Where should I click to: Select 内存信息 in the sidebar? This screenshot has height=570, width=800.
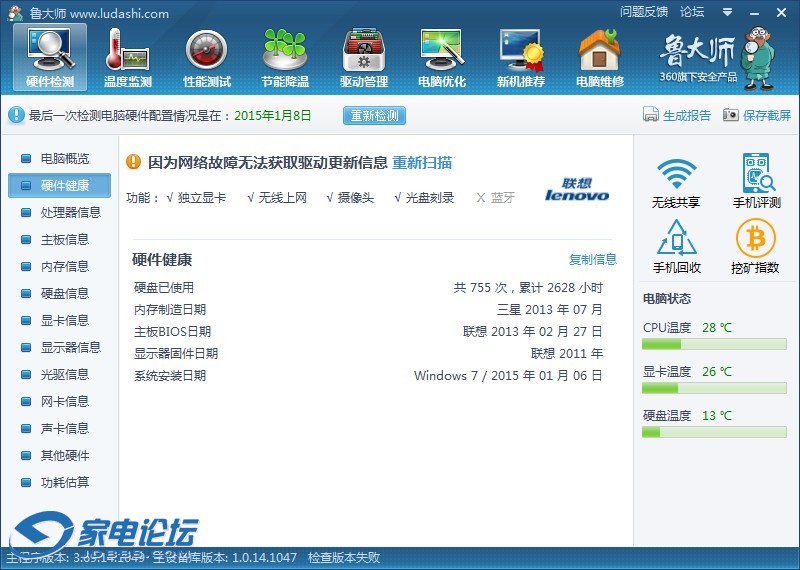tap(59, 266)
